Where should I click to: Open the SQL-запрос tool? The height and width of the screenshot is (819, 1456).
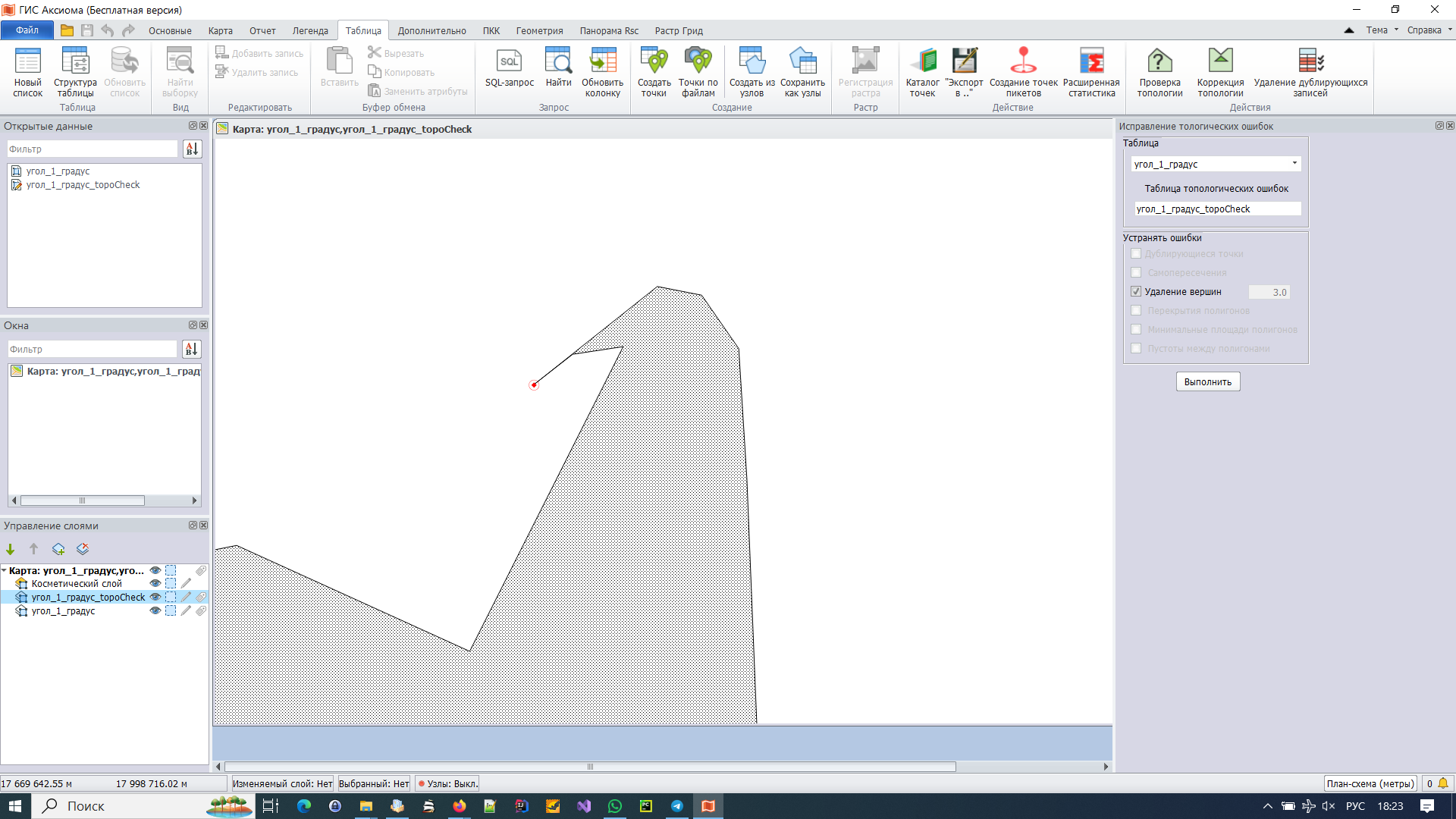[508, 72]
